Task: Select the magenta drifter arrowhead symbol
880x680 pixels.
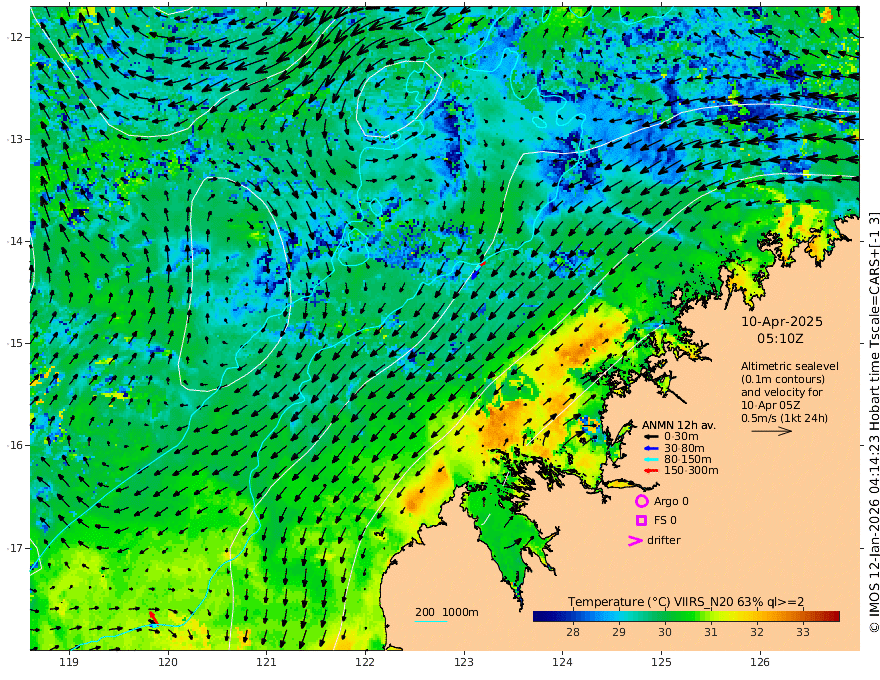Action: [635, 541]
